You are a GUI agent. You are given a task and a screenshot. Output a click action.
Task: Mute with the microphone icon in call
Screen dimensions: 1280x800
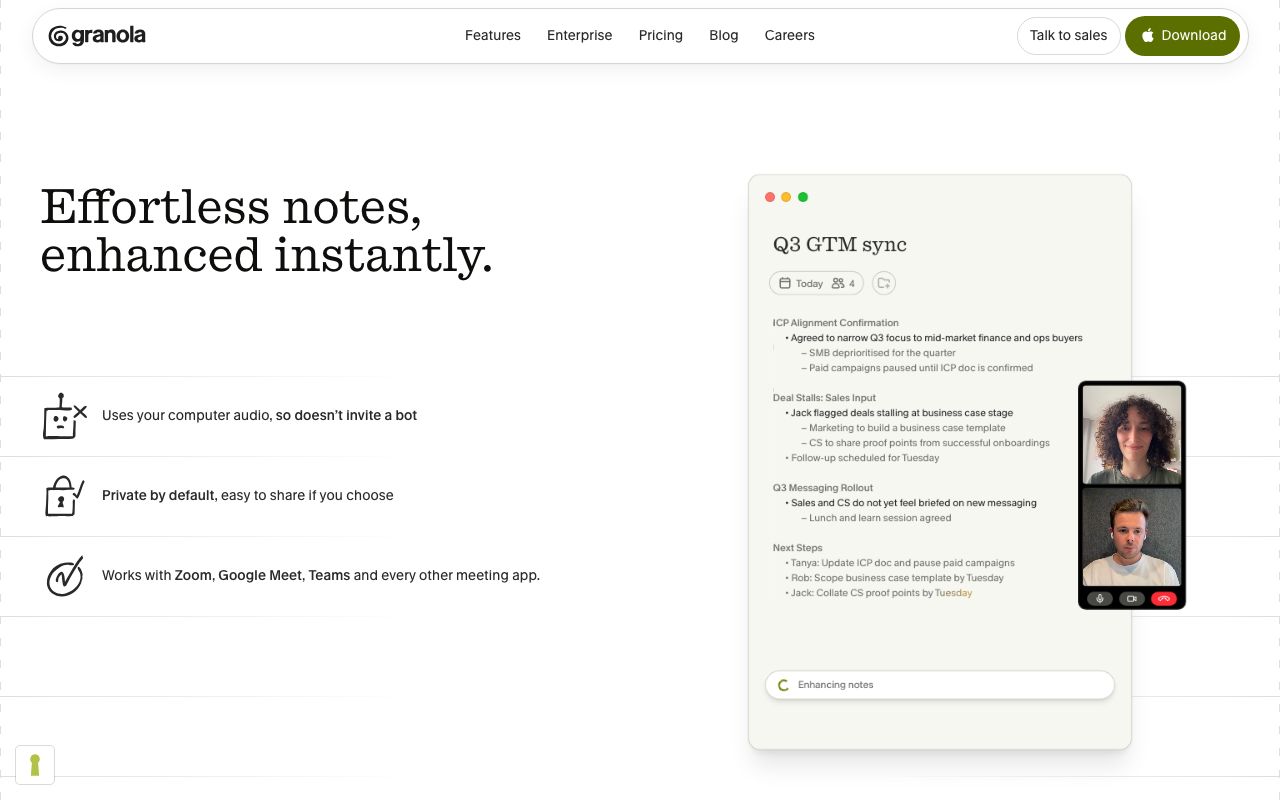pyautogui.click(x=1100, y=599)
